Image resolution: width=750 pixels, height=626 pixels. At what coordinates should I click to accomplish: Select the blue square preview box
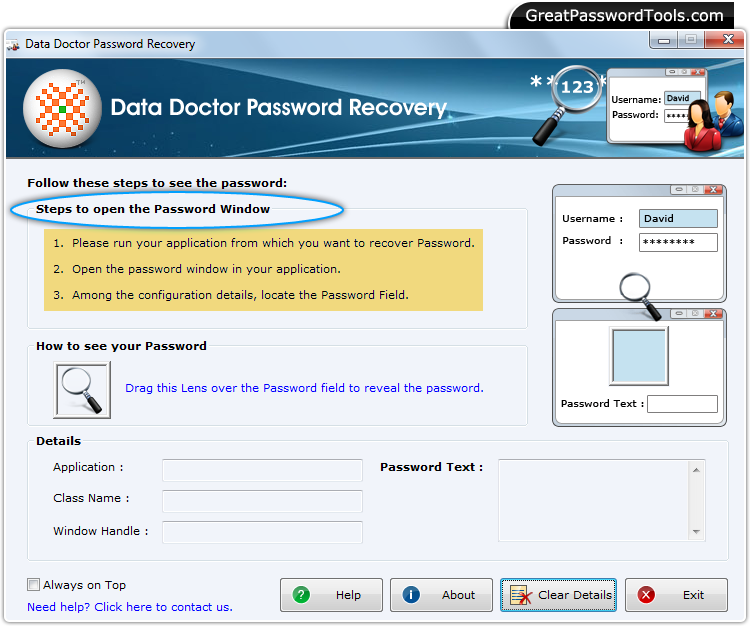click(x=639, y=355)
